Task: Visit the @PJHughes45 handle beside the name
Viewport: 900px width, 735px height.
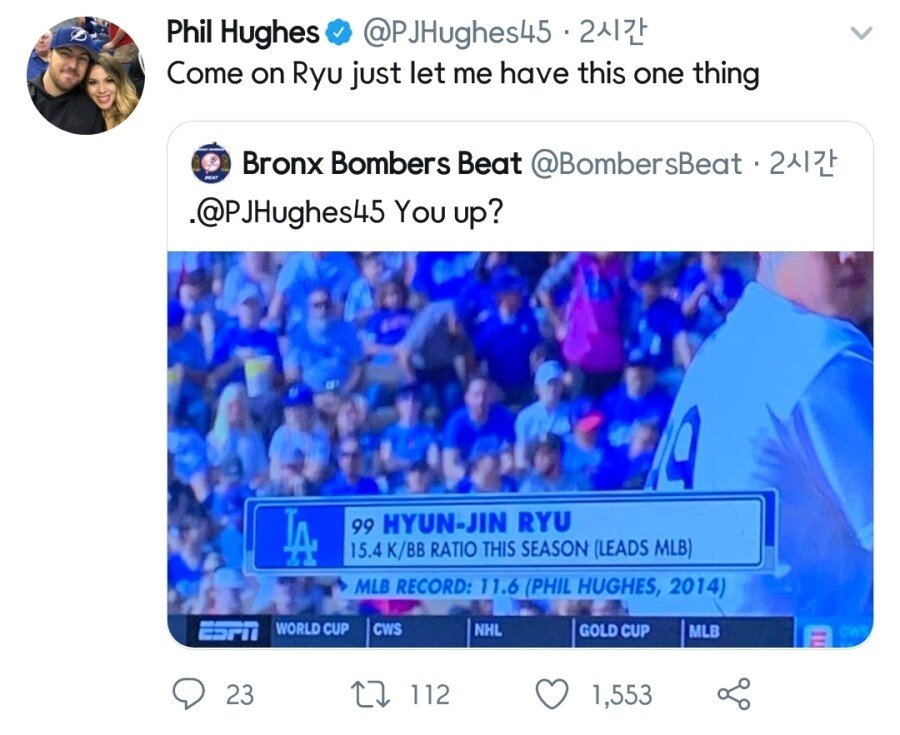Action: 456,33
